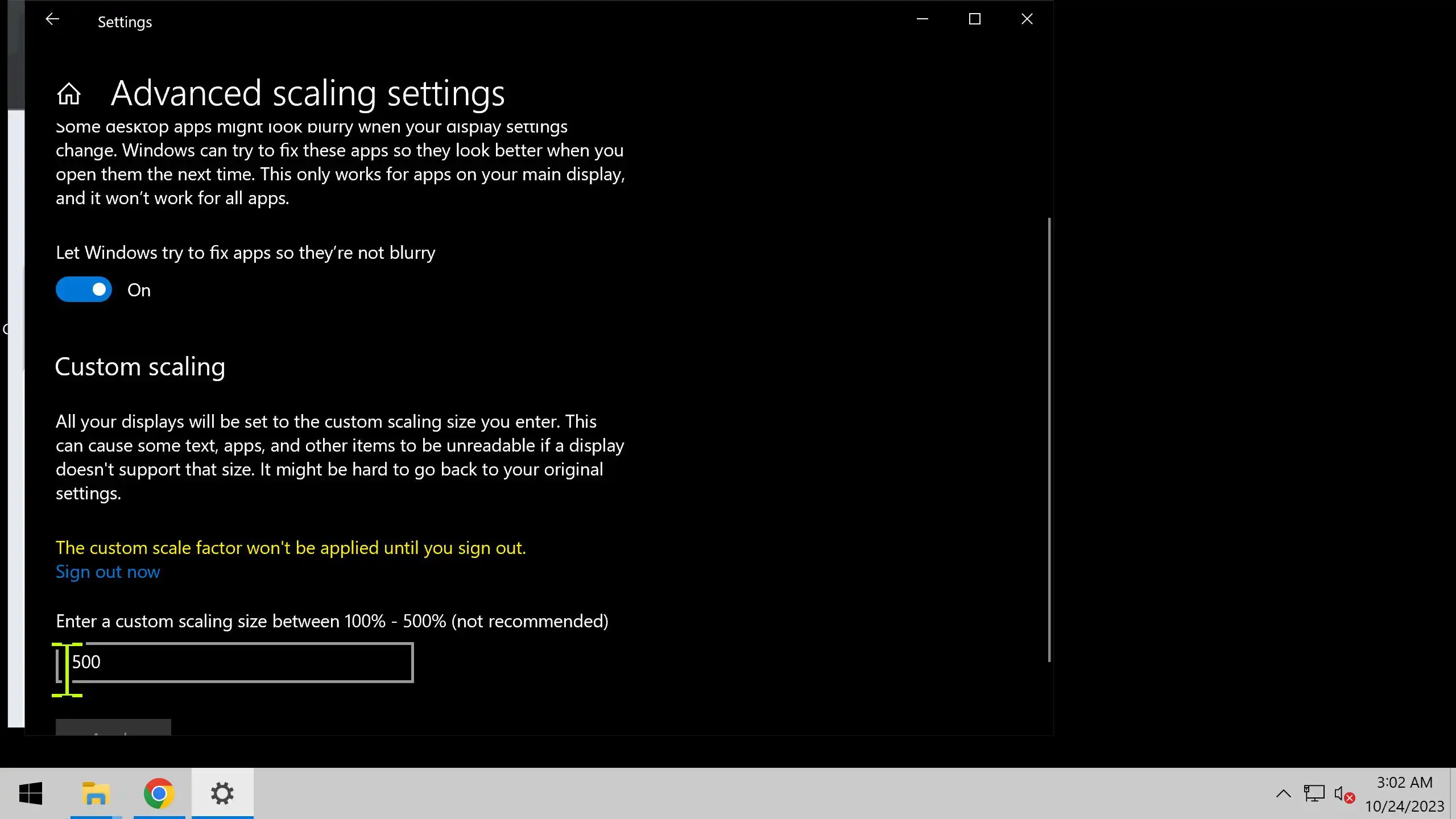
Task: Maximize the Settings window
Action: click(975, 19)
